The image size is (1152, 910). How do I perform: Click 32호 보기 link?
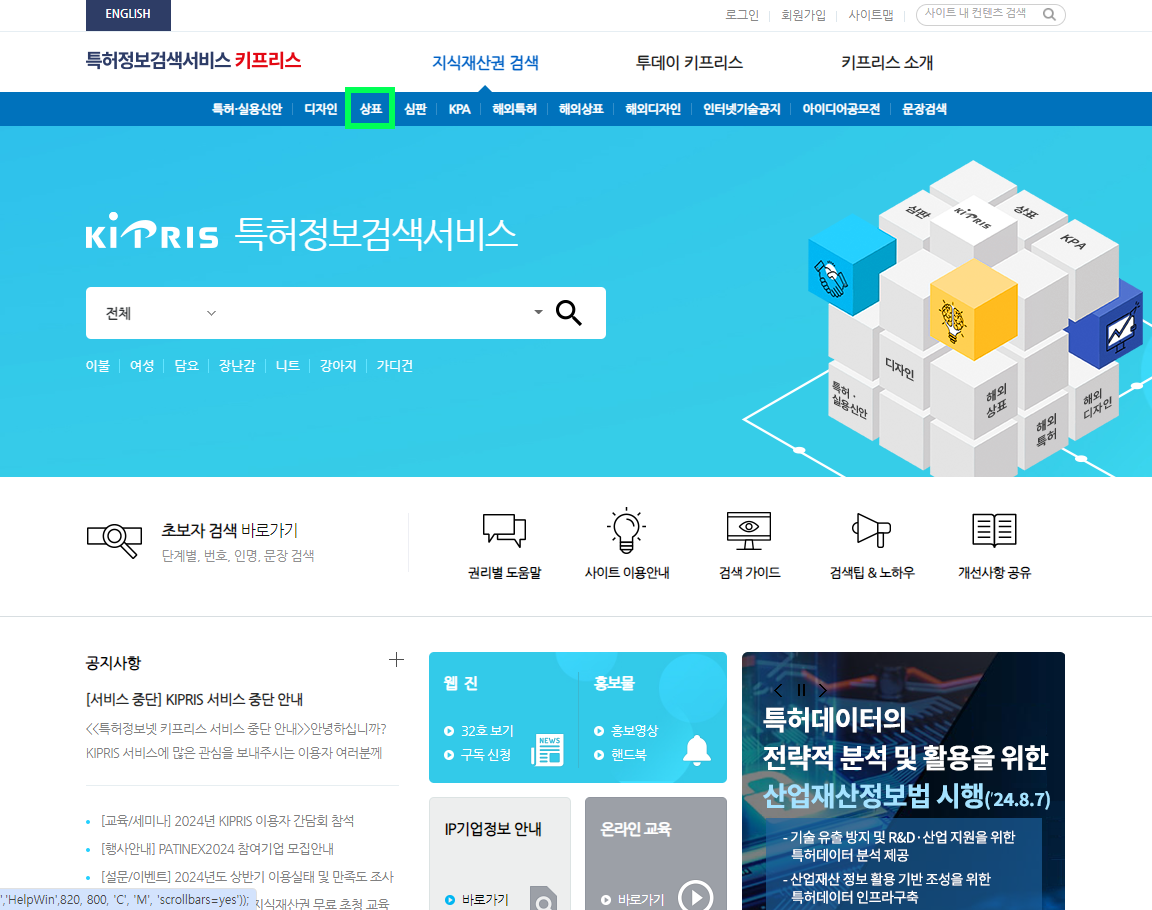pos(487,731)
